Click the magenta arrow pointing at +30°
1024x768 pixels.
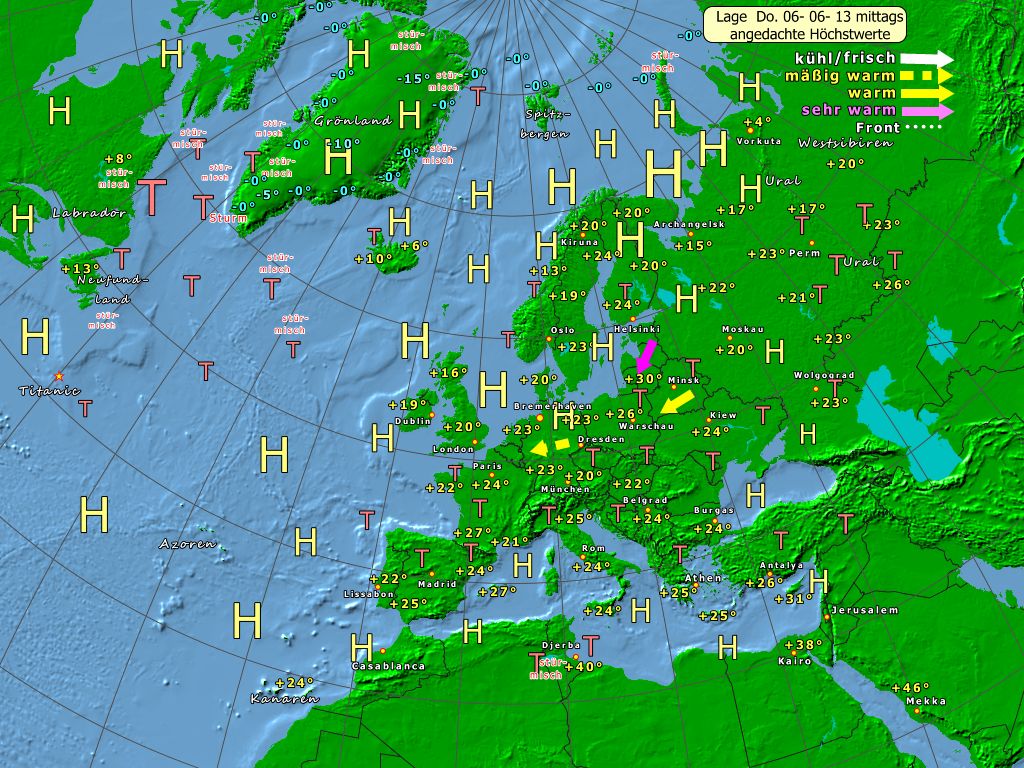coord(647,356)
